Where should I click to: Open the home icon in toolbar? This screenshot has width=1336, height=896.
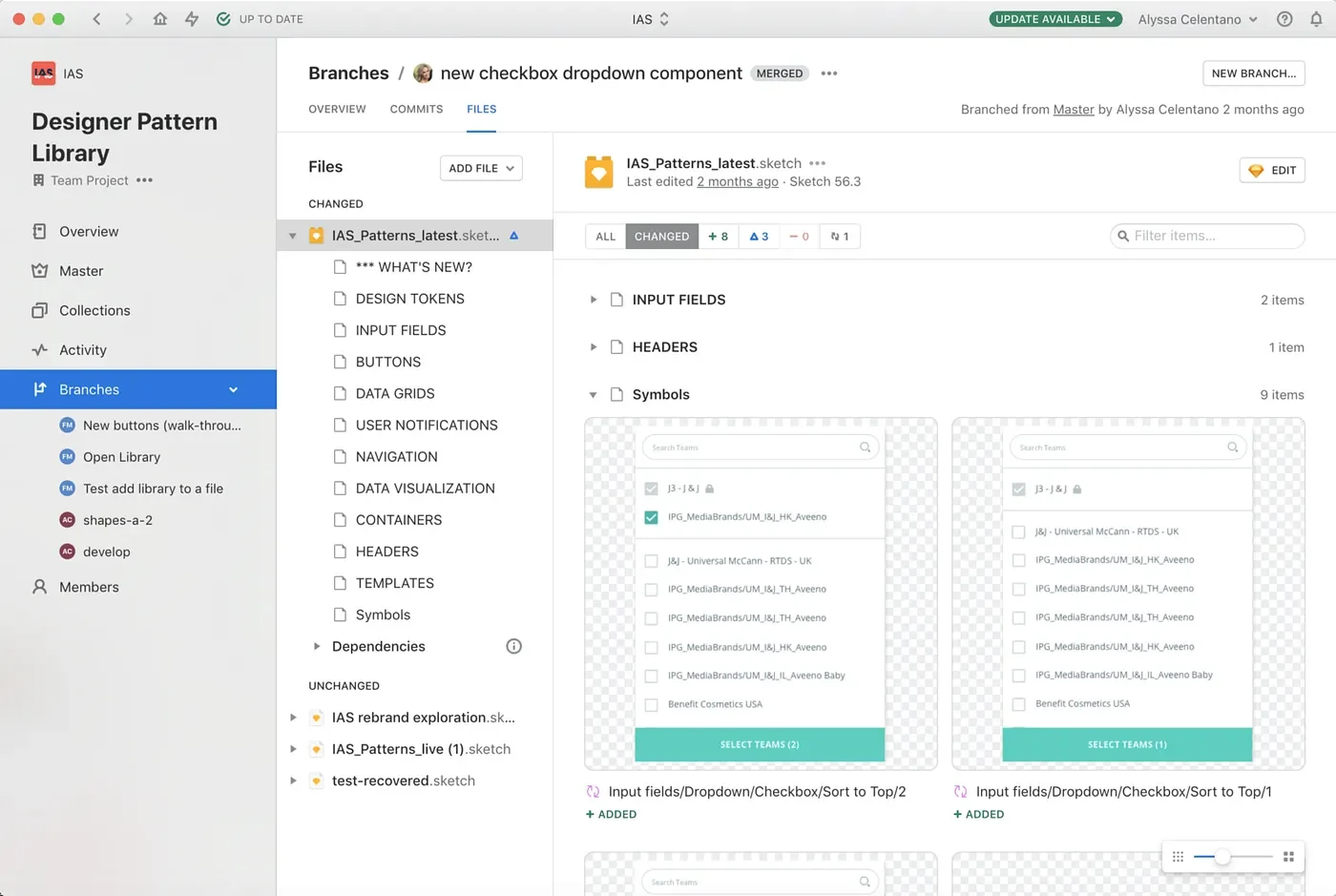click(x=160, y=19)
